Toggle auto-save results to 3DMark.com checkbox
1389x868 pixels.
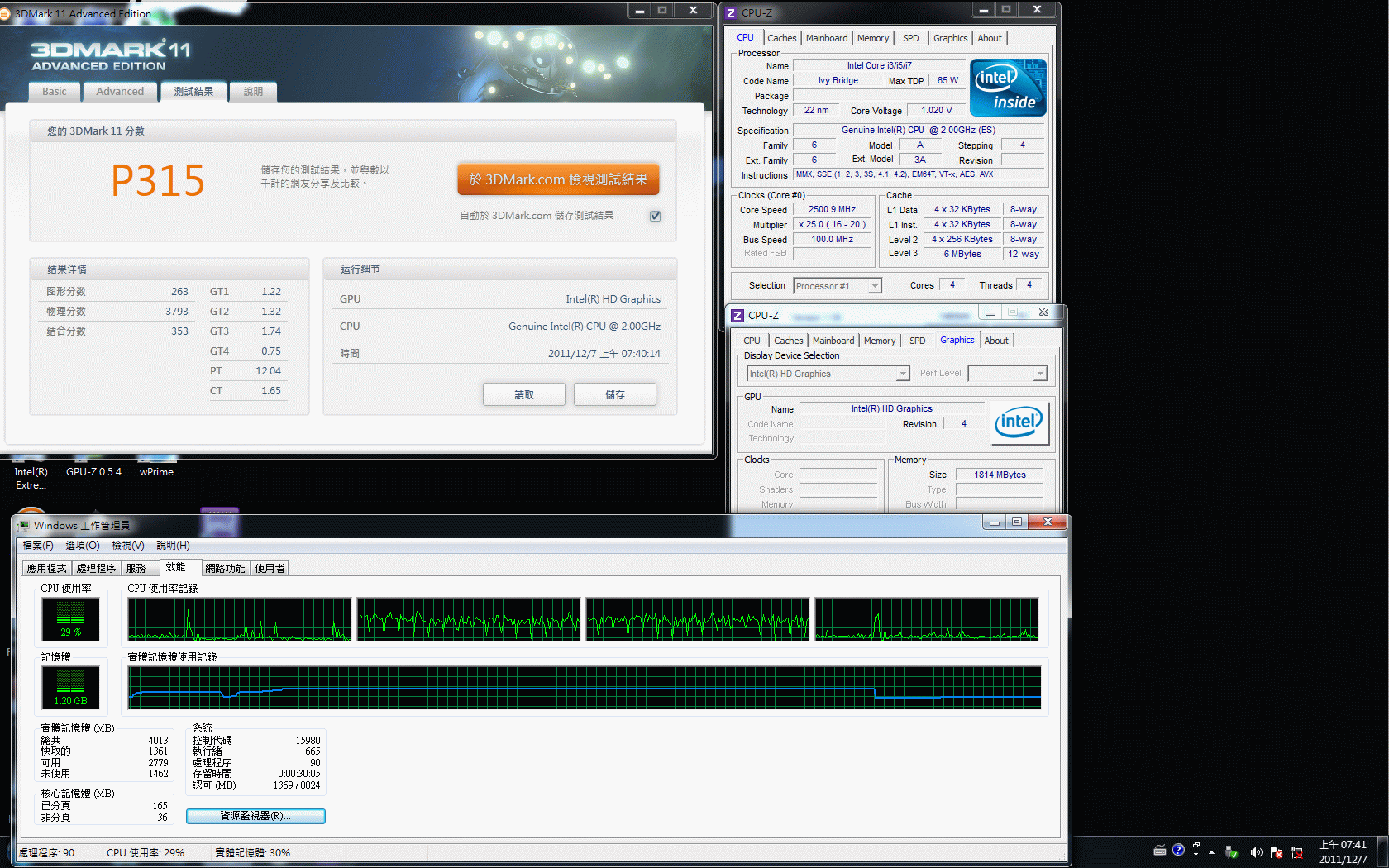pyautogui.click(x=655, y=216)
